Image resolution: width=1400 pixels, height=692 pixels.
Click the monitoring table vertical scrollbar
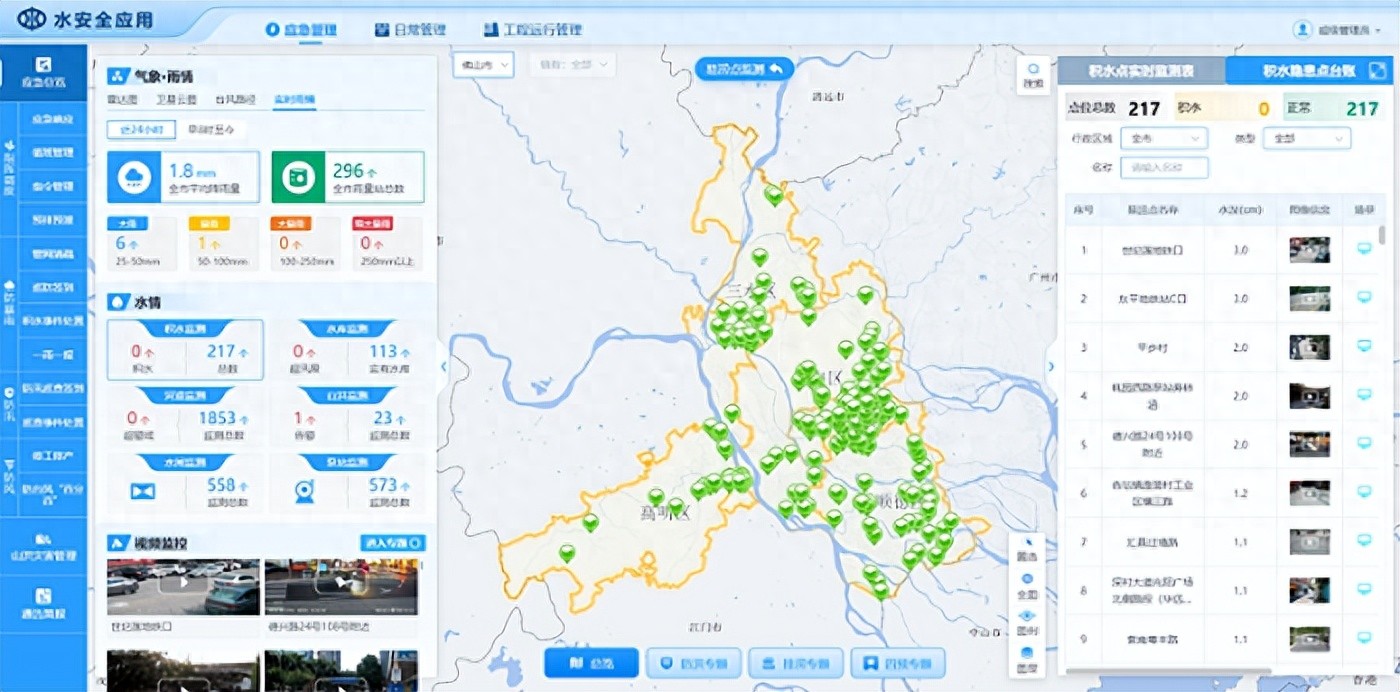click(x=1382, y=236)
